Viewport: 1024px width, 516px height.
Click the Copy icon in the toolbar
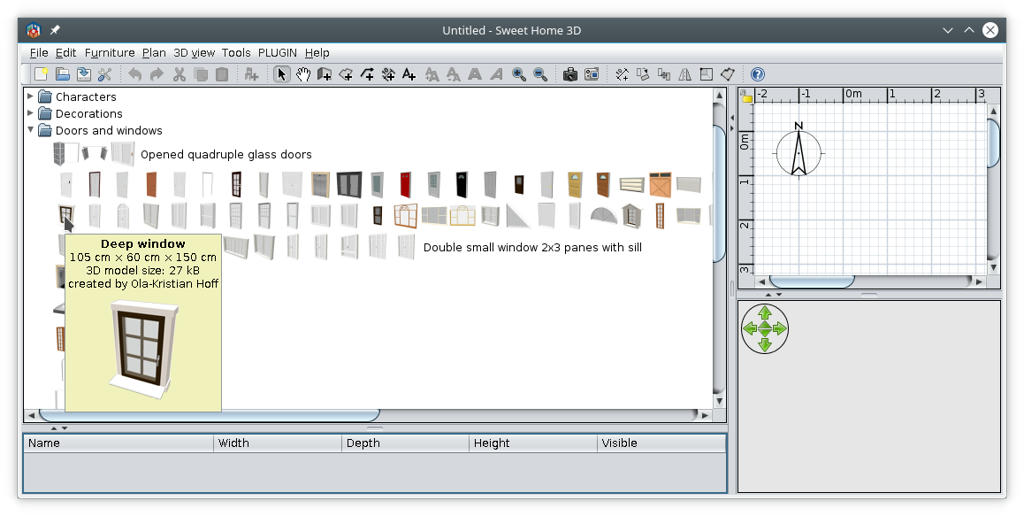[x=200, y=74]
